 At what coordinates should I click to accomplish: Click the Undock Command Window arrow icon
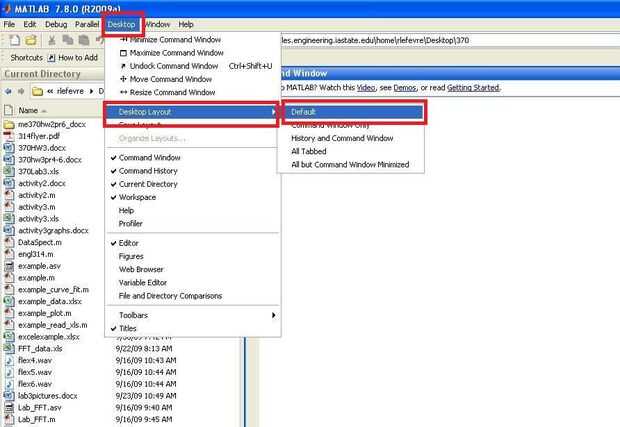[123, 66]
